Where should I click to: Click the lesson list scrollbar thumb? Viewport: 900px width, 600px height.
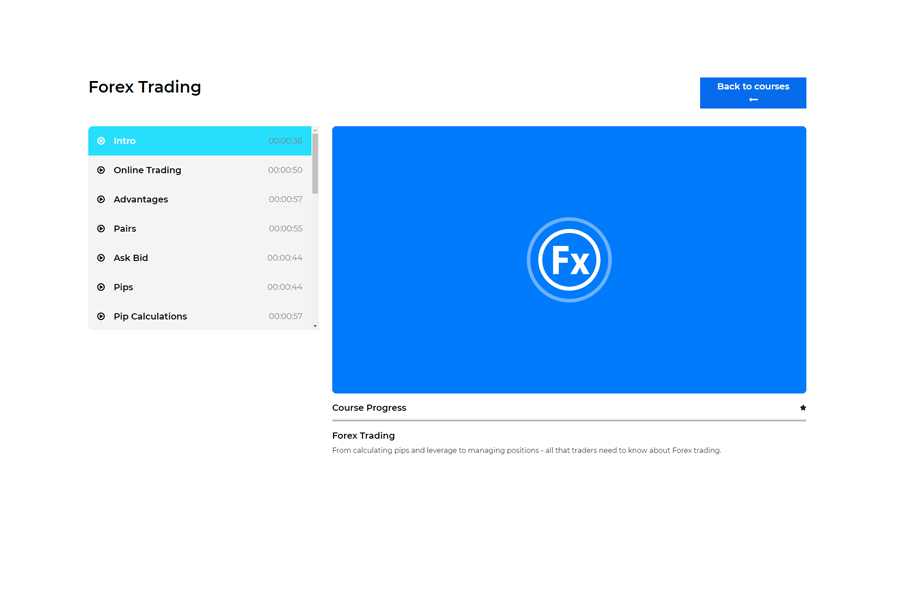[x=315, y=162]
